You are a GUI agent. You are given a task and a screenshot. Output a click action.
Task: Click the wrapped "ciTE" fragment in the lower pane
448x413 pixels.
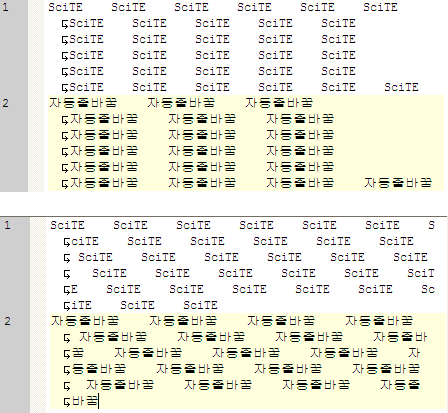[x=85, y=241]
